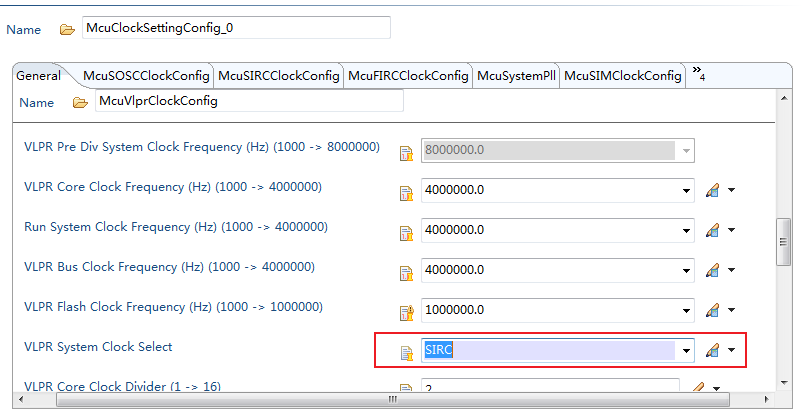
Task: Click the VLPR Core Clock Divider value field
Action: [550, 386]
